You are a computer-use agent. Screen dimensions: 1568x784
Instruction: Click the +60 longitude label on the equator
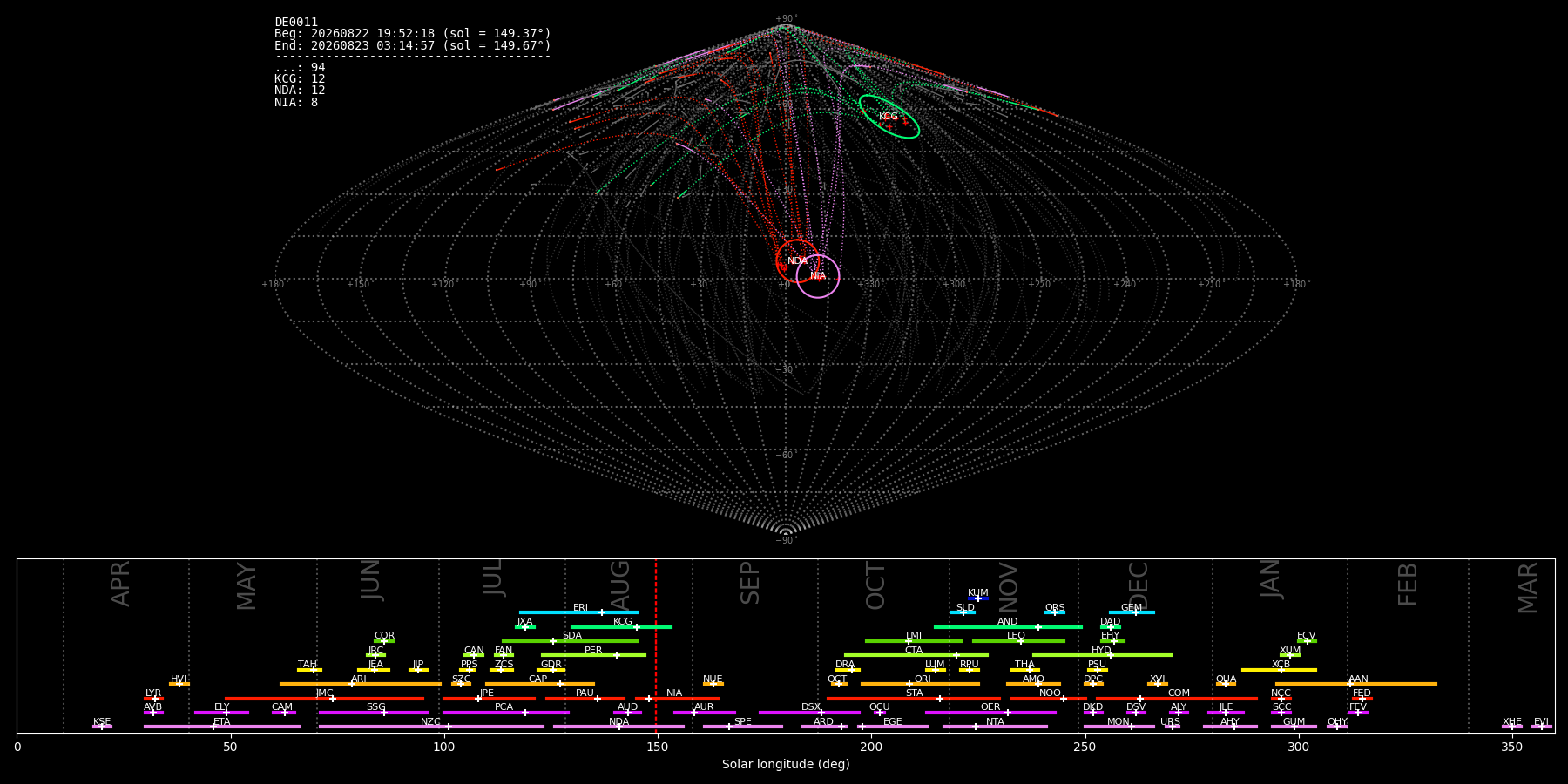tap(613, 285)
